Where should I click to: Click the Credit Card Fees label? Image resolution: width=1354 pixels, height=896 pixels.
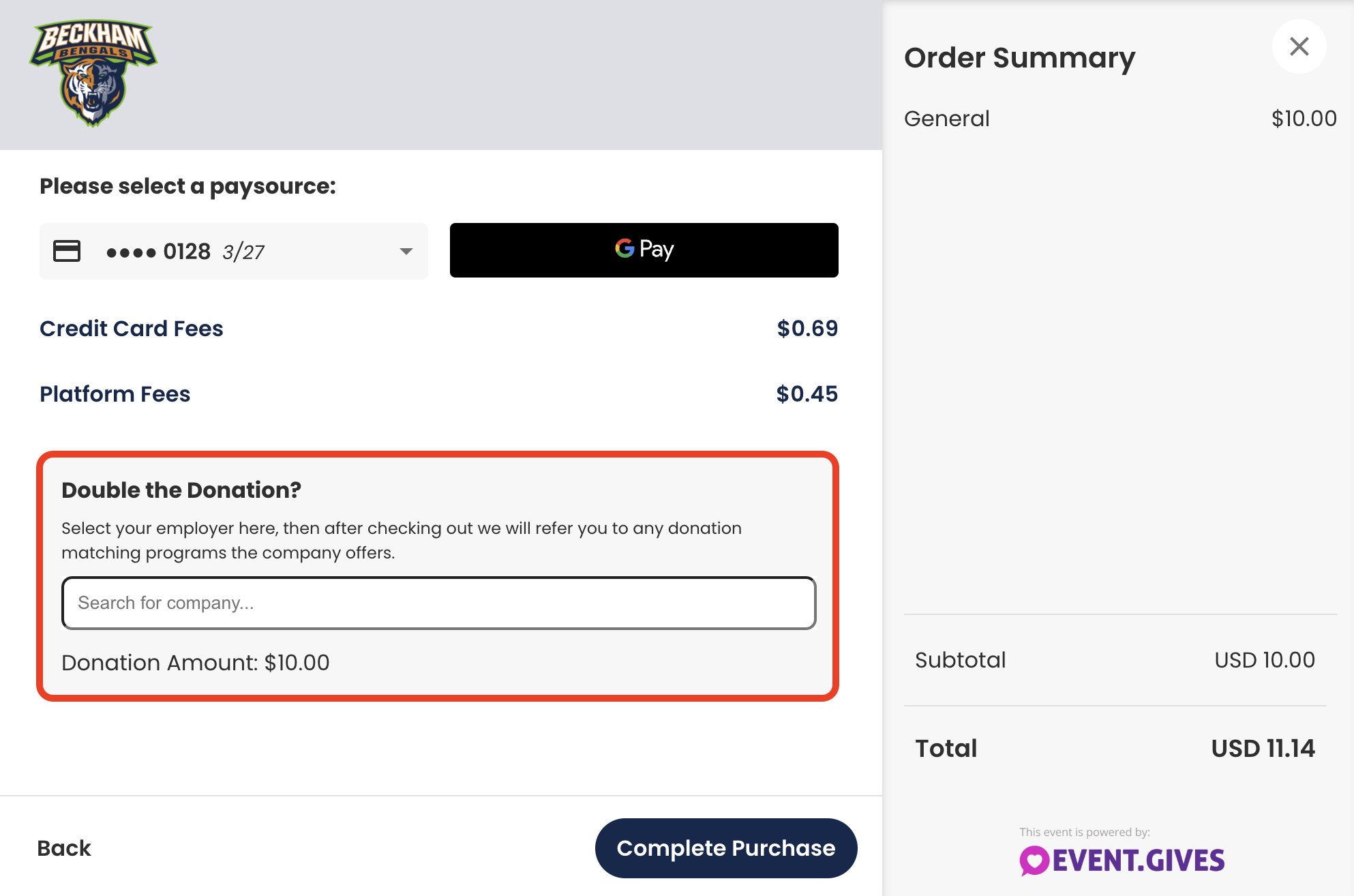(132, 329)
